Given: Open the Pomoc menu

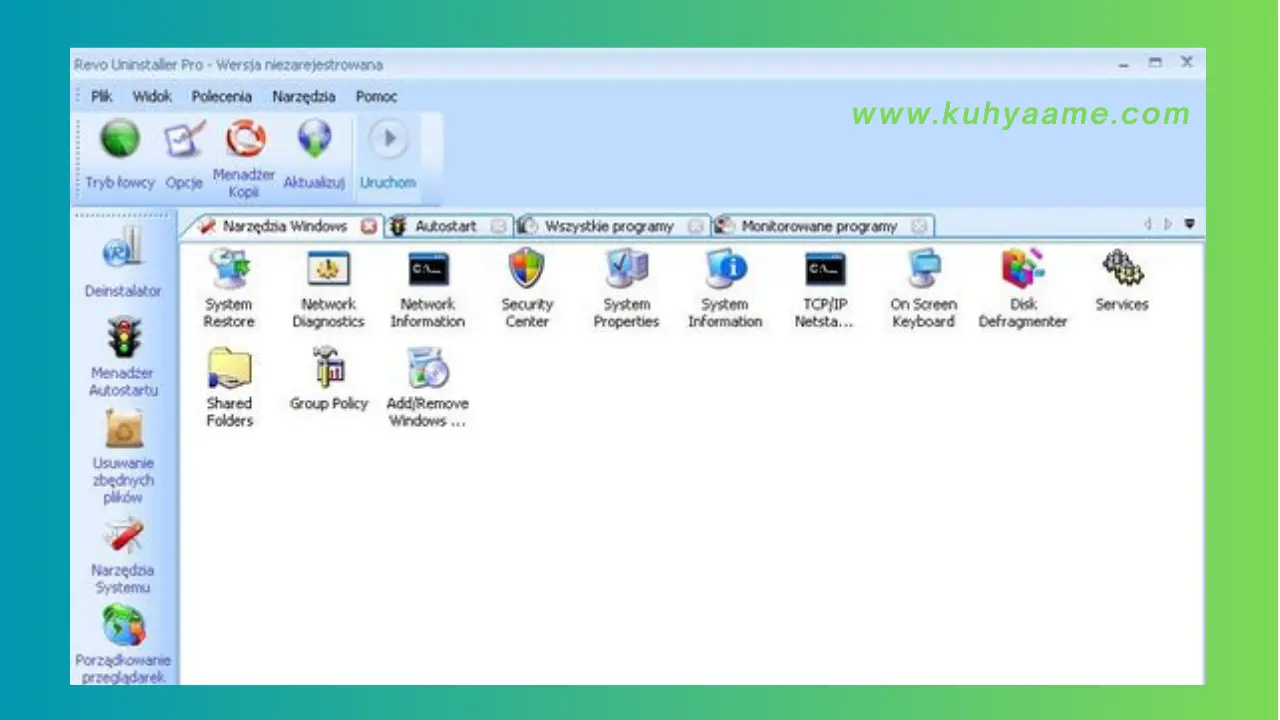Looking at the screenshot, I should pos(376,97).
